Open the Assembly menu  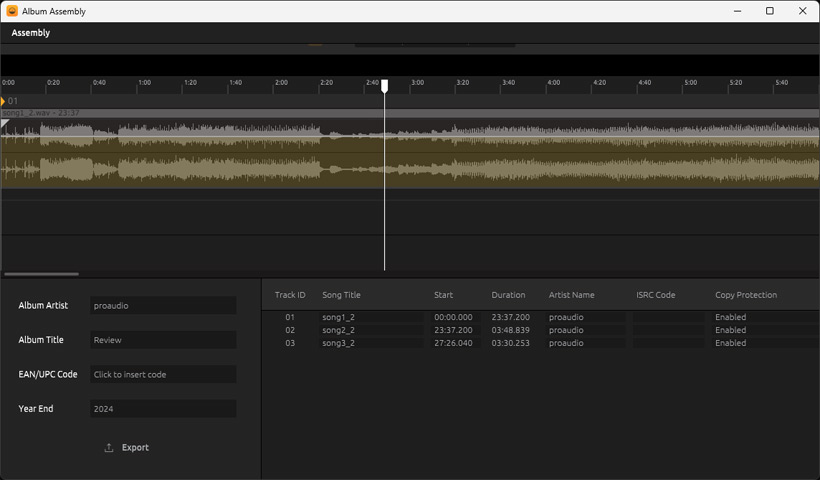[x=30, y=33]
